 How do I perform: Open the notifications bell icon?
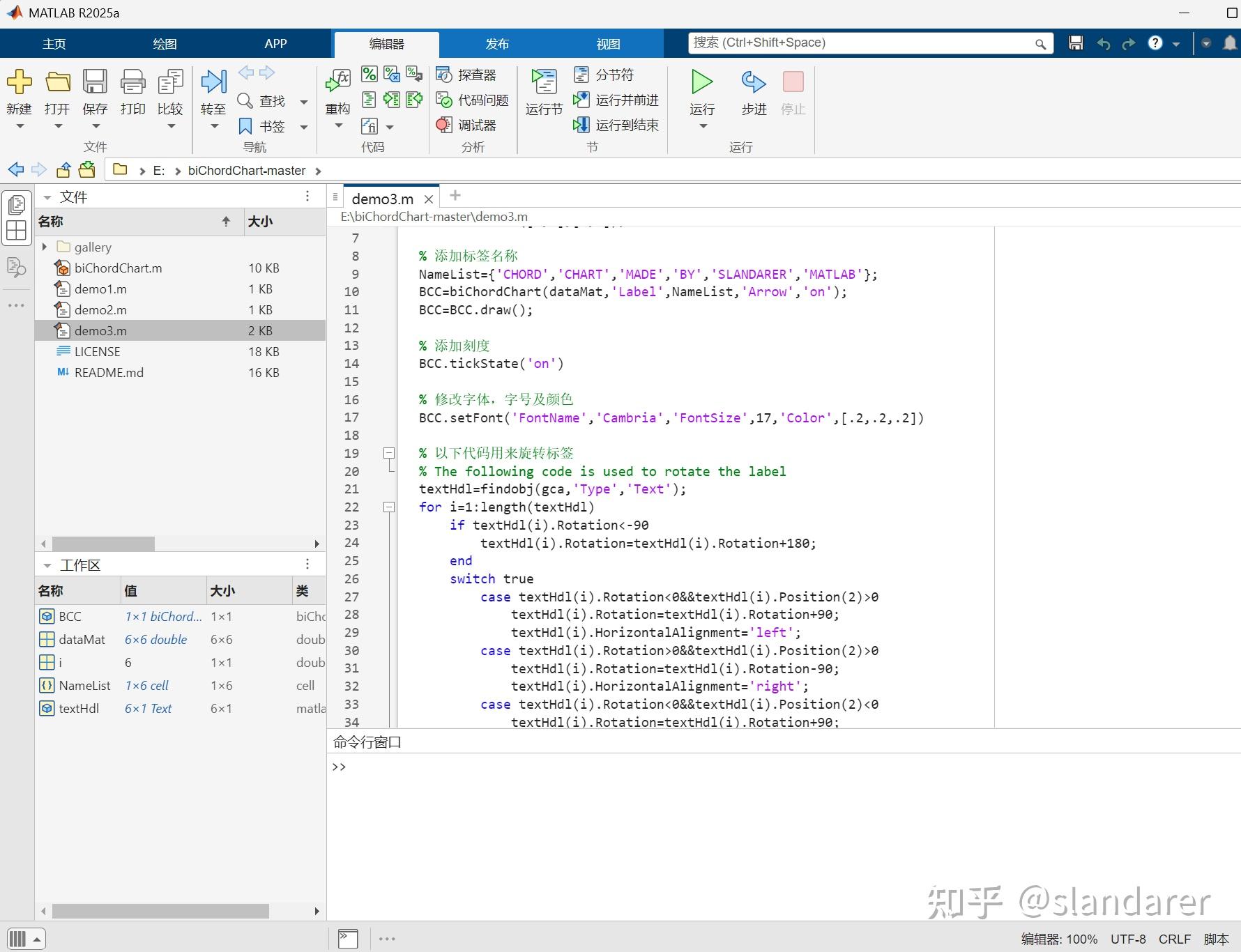coord(1230,43)
